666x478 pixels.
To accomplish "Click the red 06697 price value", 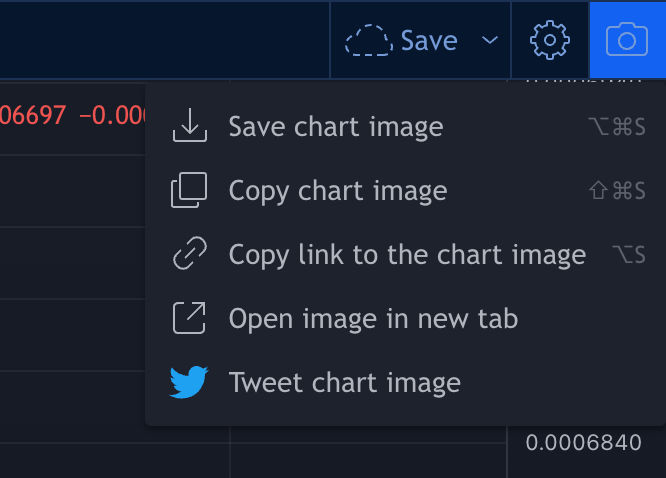I will [32, 115].
